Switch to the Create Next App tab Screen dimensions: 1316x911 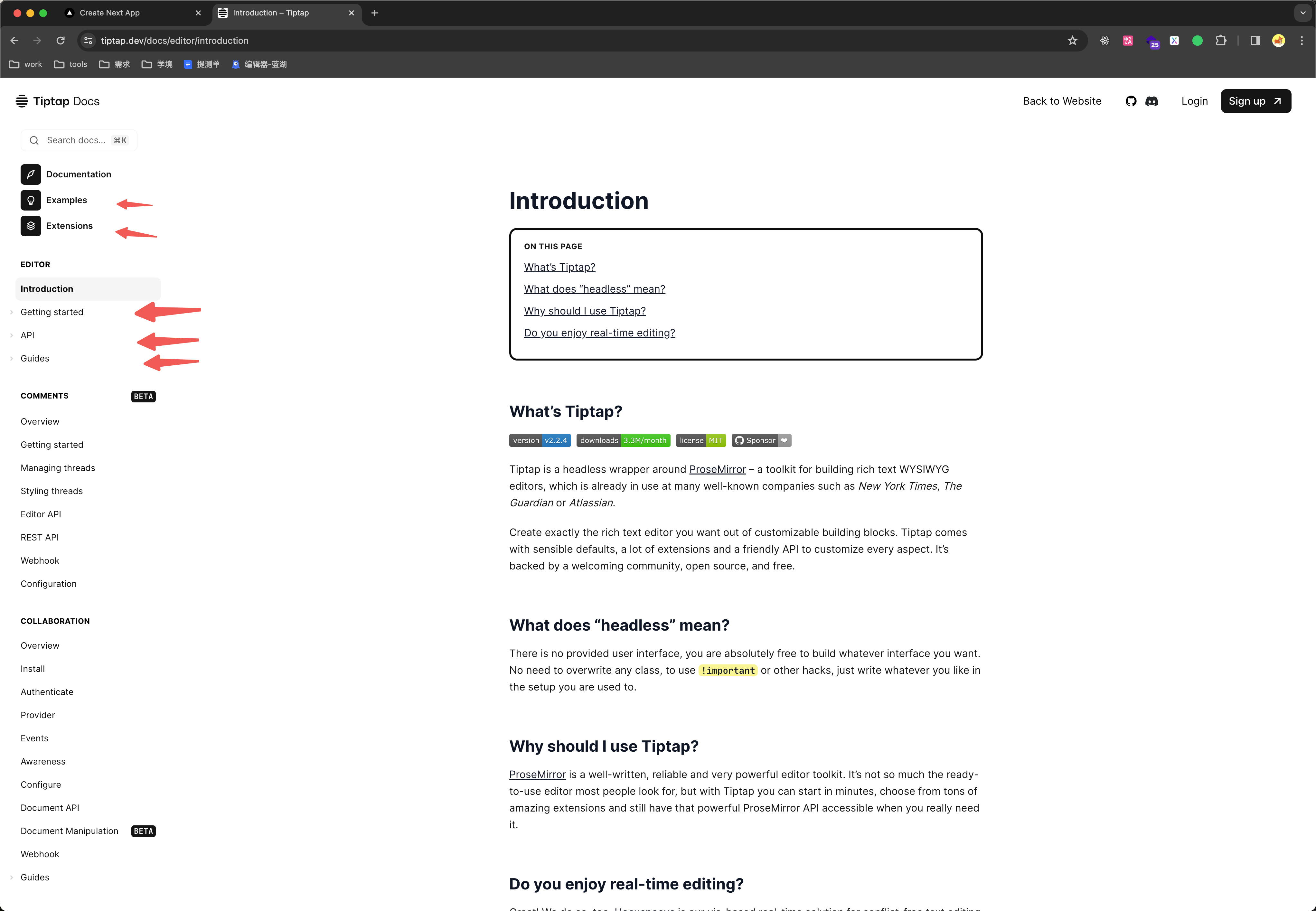point(134,13)
